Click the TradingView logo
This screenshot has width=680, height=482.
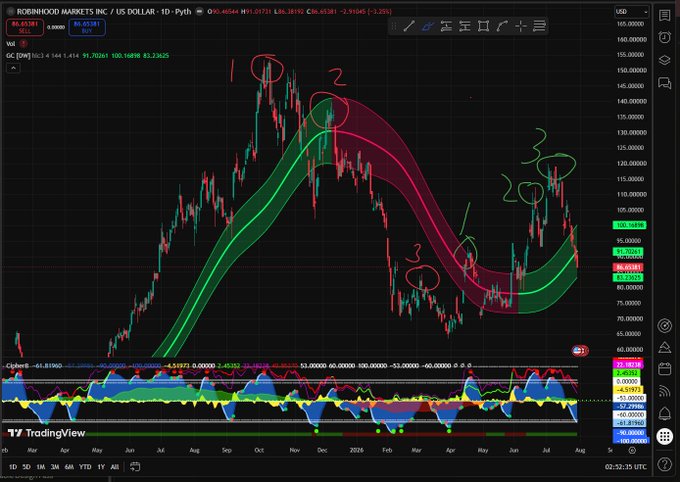pyautogui.click(x=46, y=433)
